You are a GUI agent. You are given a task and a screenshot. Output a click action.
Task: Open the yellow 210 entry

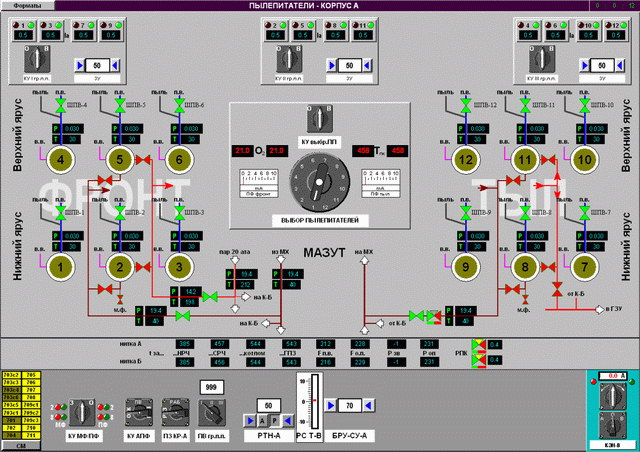(31, 428)
